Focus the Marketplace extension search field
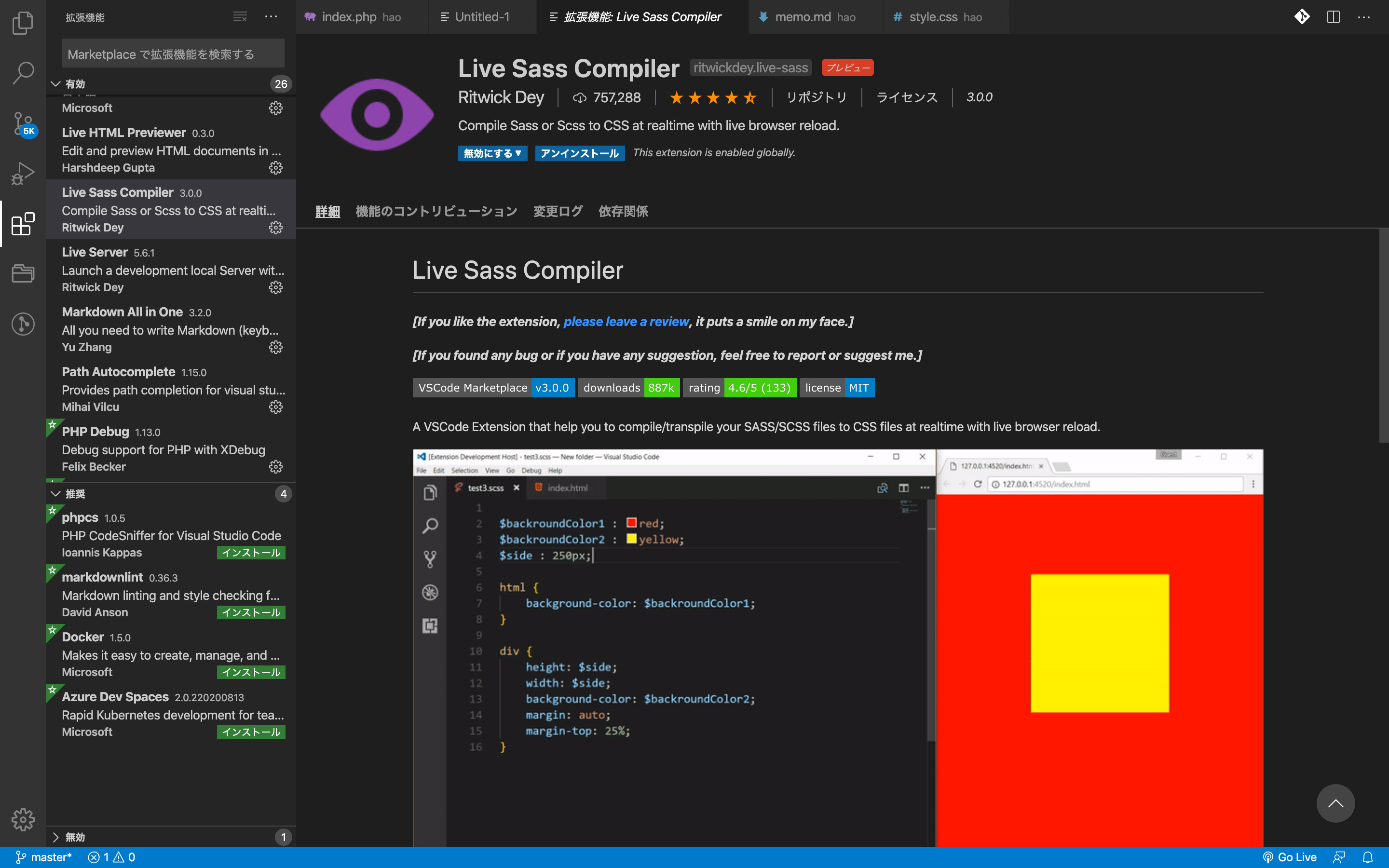Viewport: 1389px width, 868px height. (x=172, y=54)
